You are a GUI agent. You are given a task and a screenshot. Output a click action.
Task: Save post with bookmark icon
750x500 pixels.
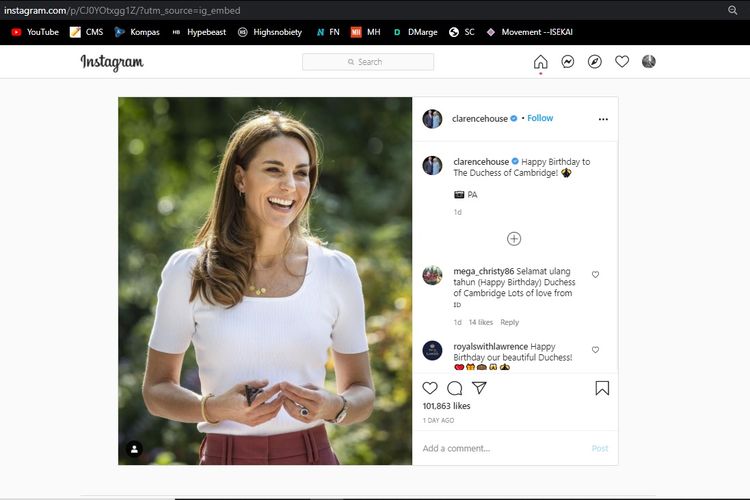602,388
